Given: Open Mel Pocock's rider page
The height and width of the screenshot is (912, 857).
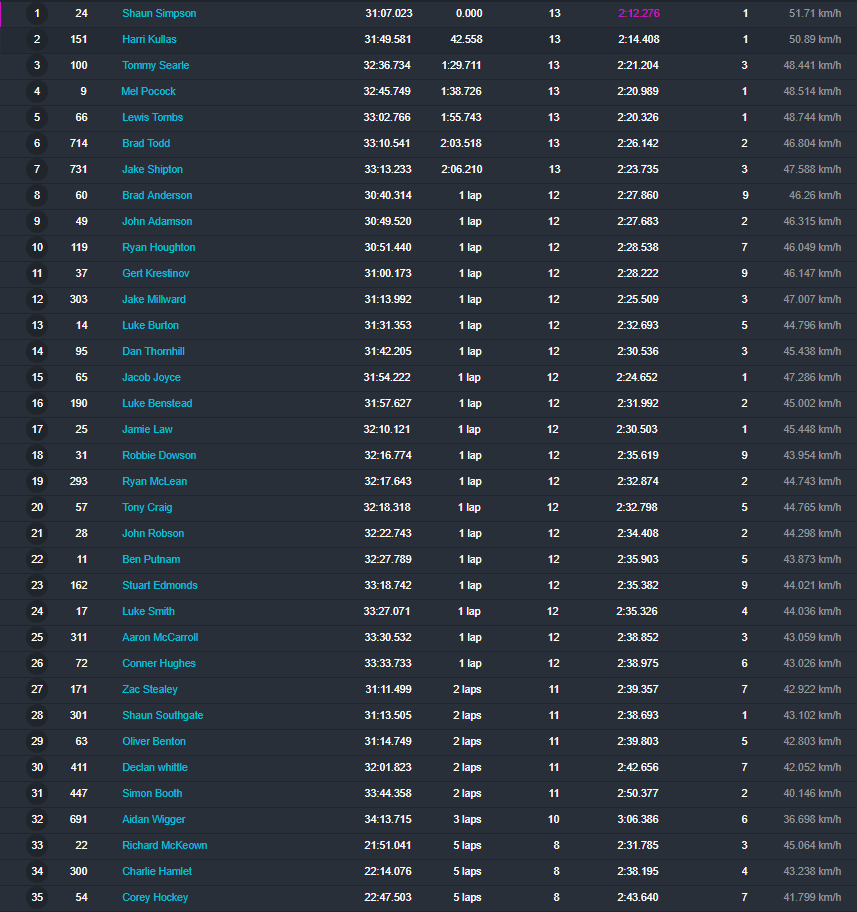Looking at the screenshot, I should (x=148, y=92).
